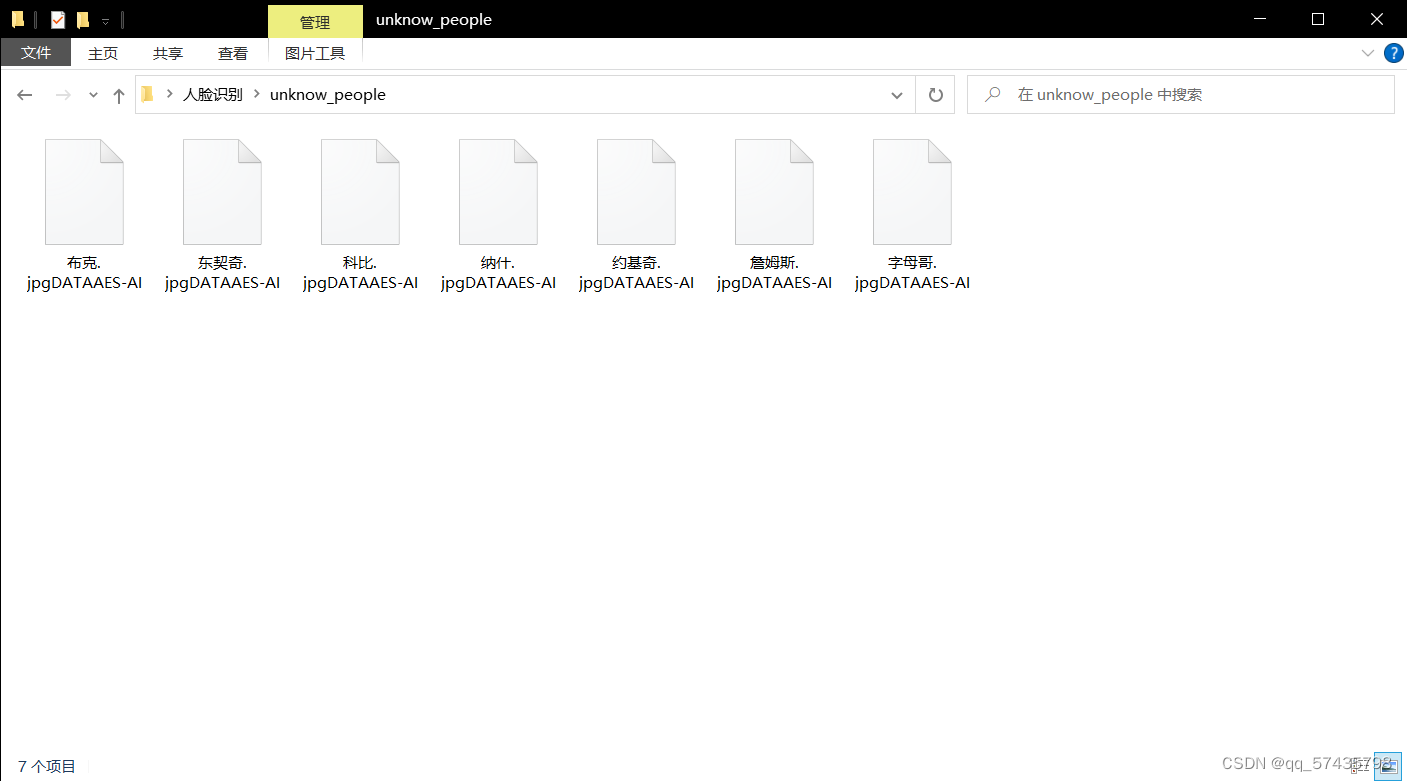Expand chevron after 人脸识别 in path
Viewport: 1407px width, 781px height.
pos(257,95)
